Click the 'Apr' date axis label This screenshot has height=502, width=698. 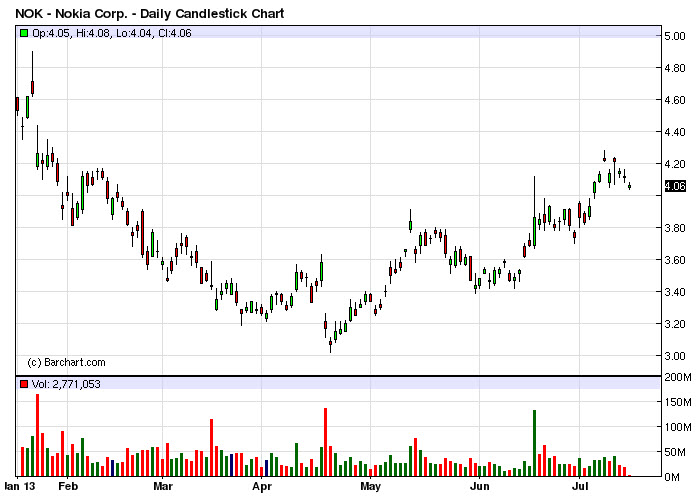[262, 486]
